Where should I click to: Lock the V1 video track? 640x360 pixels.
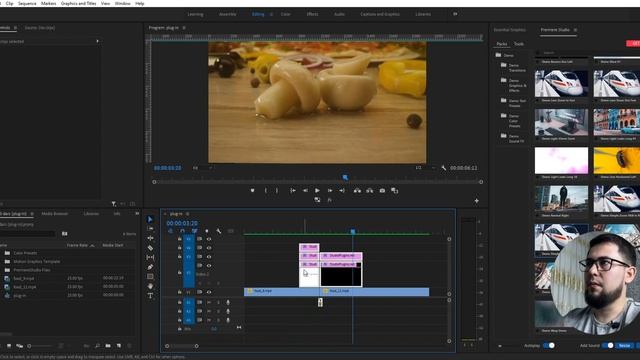tap(180, 292)
